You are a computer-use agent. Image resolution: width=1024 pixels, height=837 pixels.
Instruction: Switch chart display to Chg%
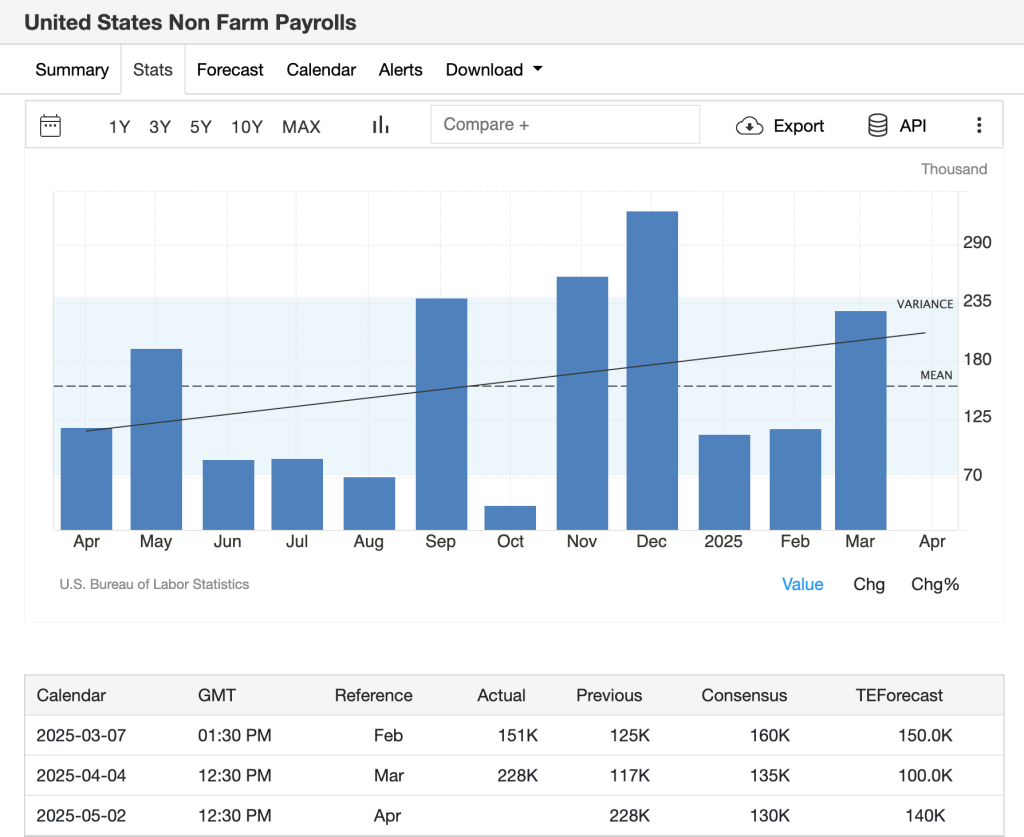pyautogui.click(x=934, y=584)
